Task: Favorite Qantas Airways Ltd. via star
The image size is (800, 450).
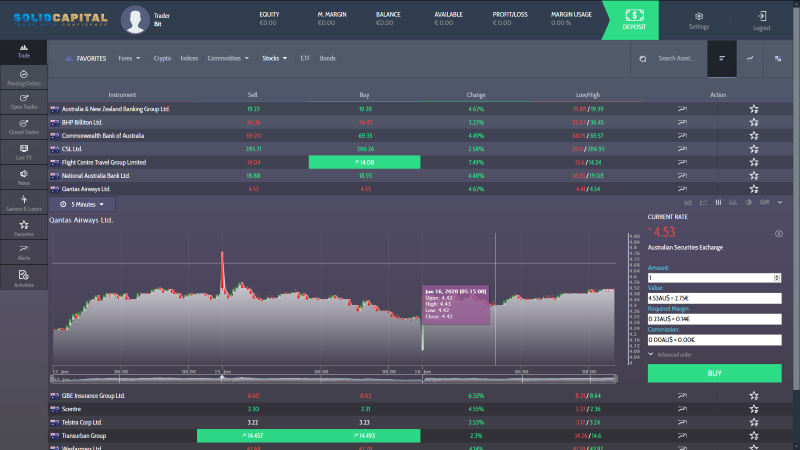Action: click(754, 189)
